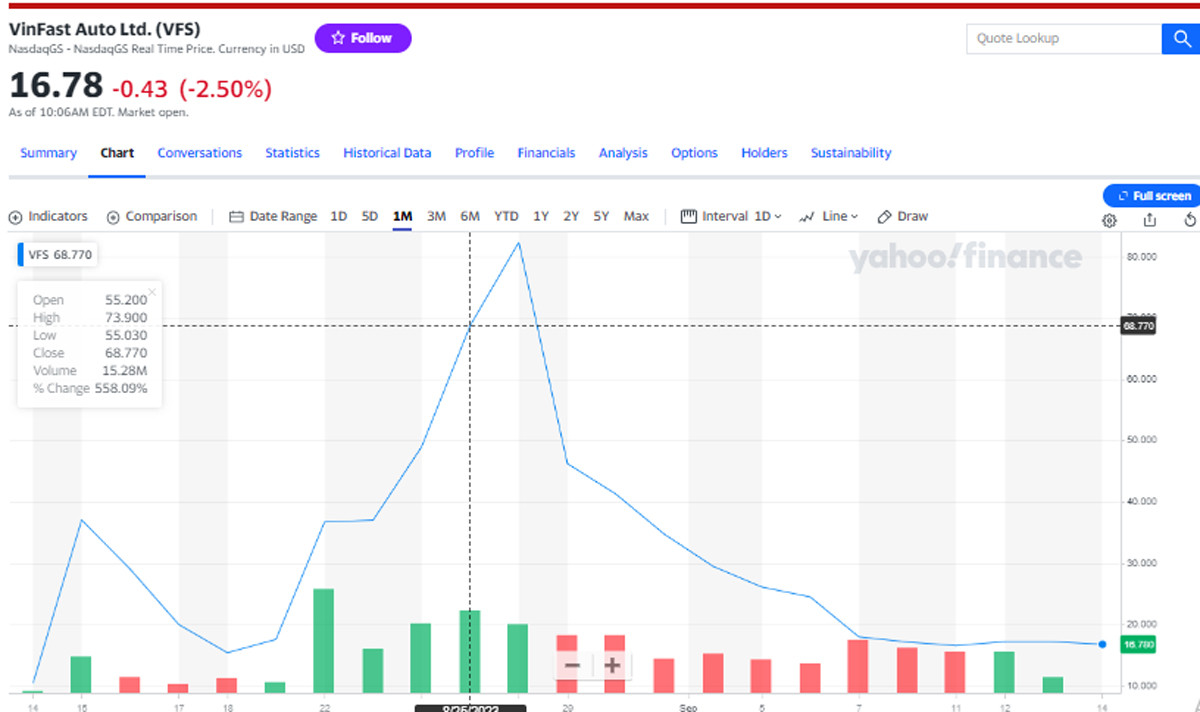Open the Line chart type dropdown

(x=829, y=216)
